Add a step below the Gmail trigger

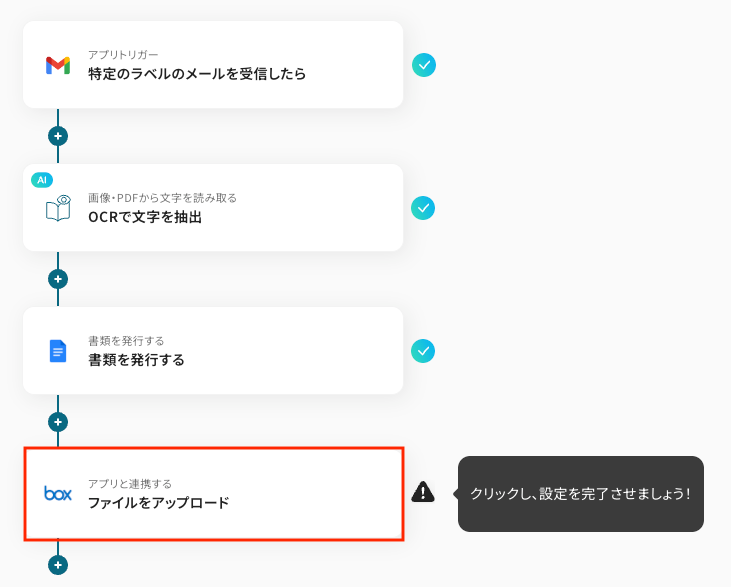coord(58,135)
